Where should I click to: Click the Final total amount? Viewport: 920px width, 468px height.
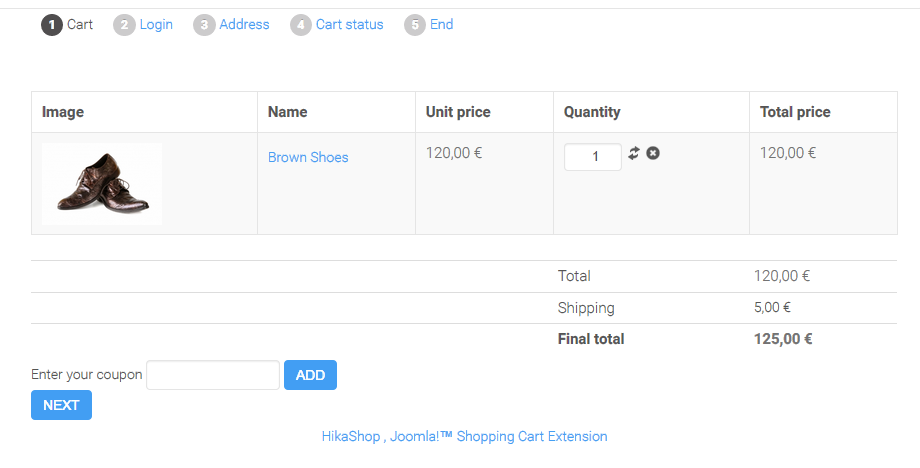(782, 339)
